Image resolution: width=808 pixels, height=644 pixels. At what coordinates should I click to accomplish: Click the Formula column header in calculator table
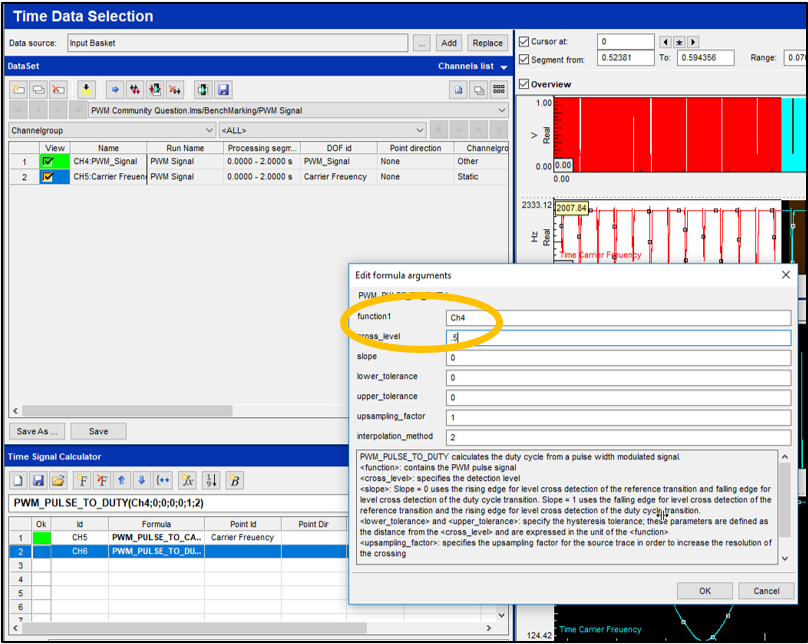(157, 524)
